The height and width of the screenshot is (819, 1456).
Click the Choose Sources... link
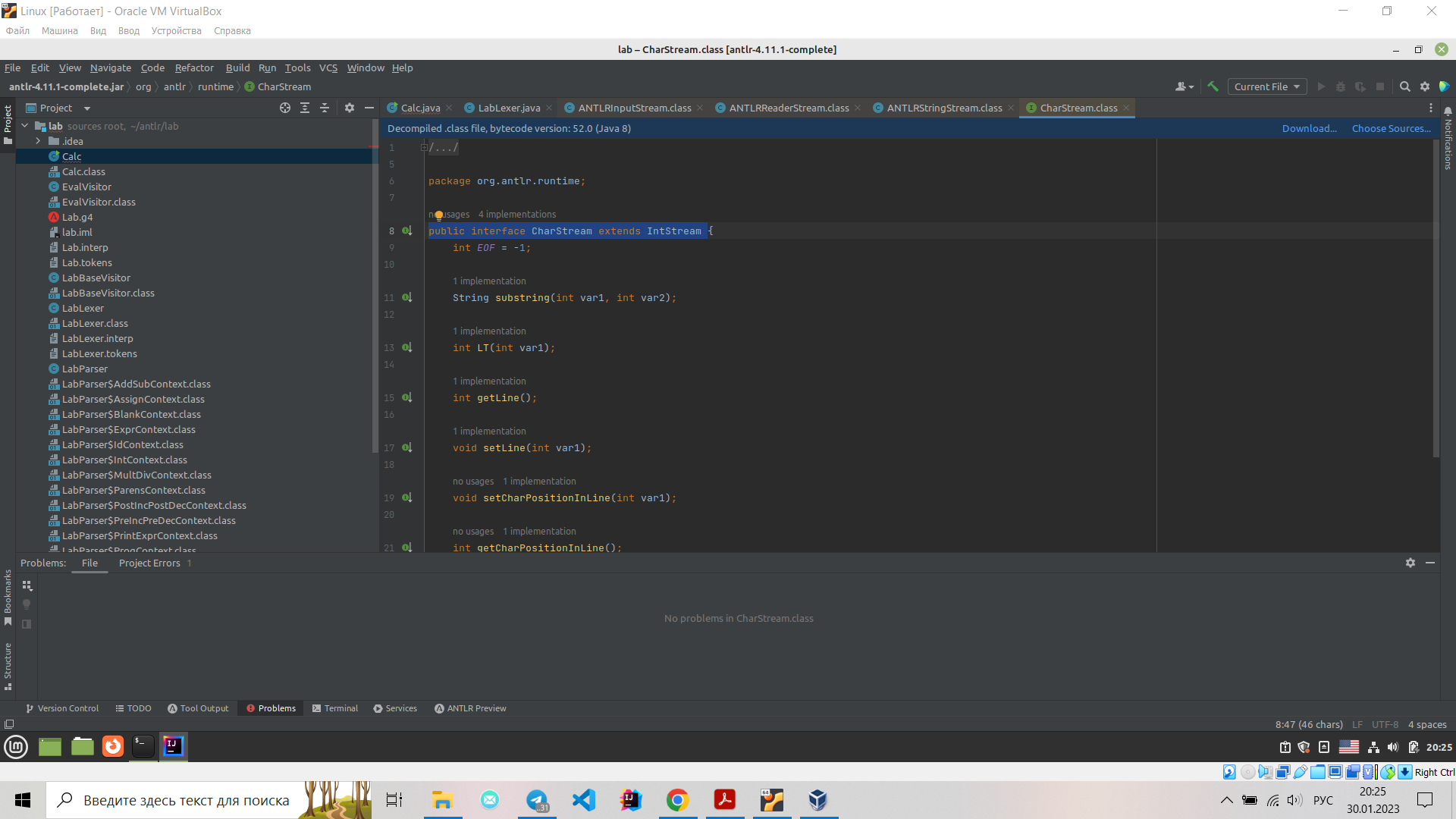[1391, 128]
